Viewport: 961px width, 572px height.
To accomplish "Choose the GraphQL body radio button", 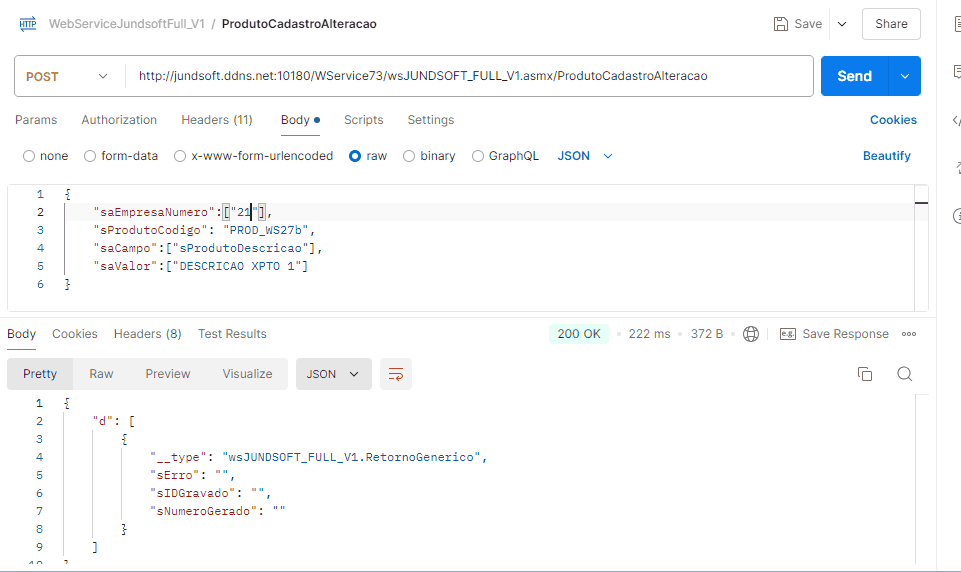I will pyautogui.click(x=478, y=156).
